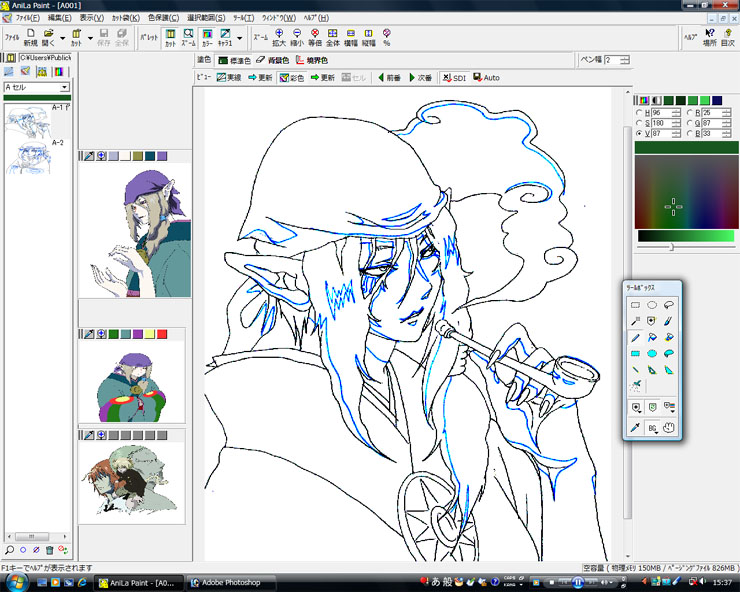740x592 pixels.
Task: Open the BG dropdown in toolbox
Action: pos(652,428)
